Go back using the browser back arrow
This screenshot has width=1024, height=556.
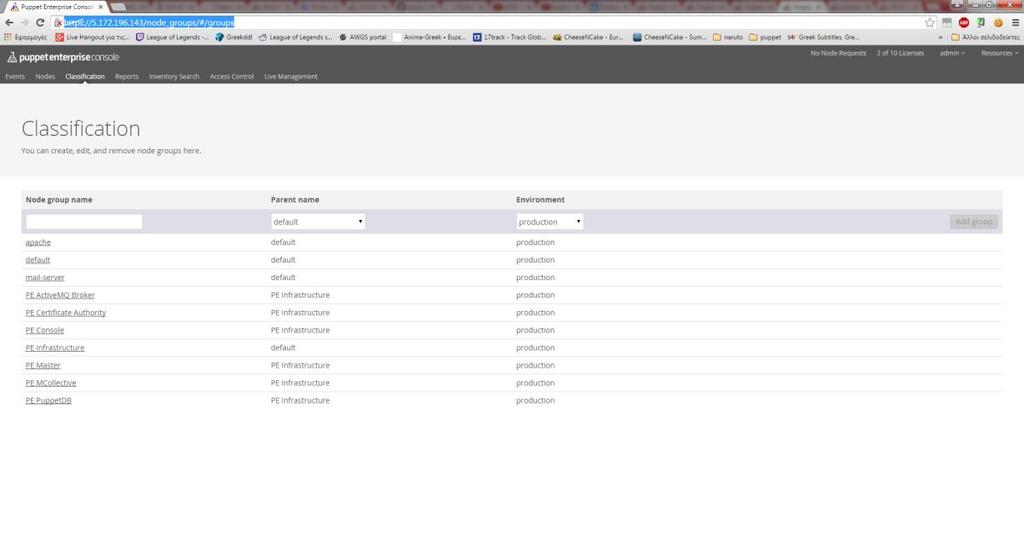(x=9, y=22)
